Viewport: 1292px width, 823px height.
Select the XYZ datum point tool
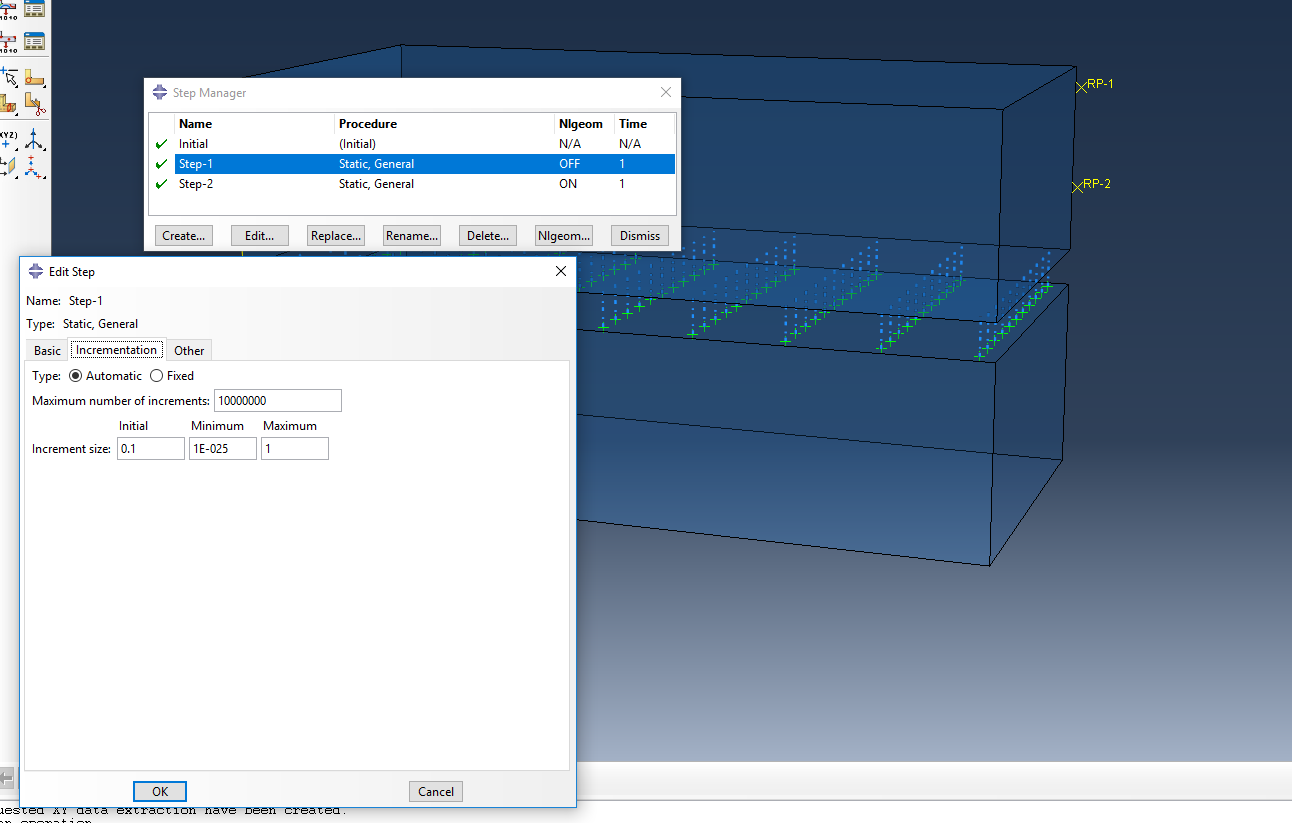[x=8, y=139]
